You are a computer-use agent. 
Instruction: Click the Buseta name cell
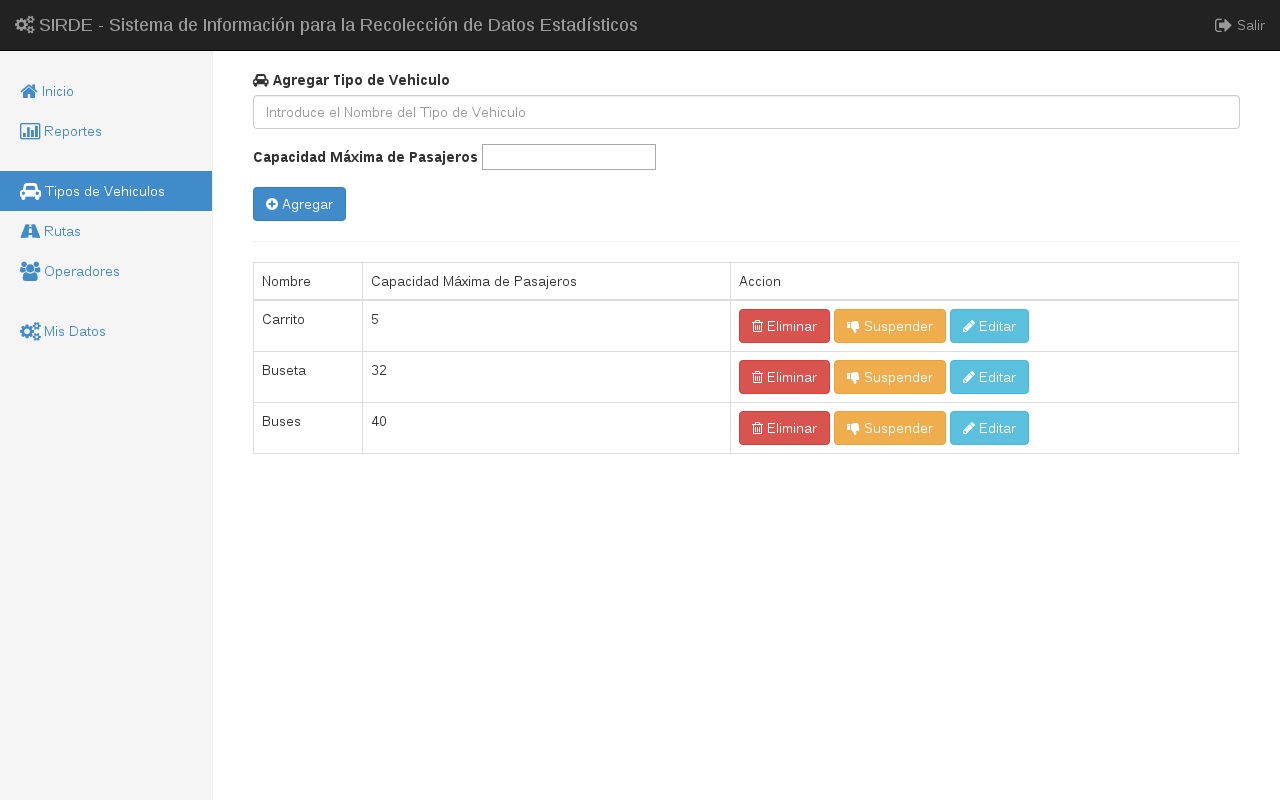(308, 377)
